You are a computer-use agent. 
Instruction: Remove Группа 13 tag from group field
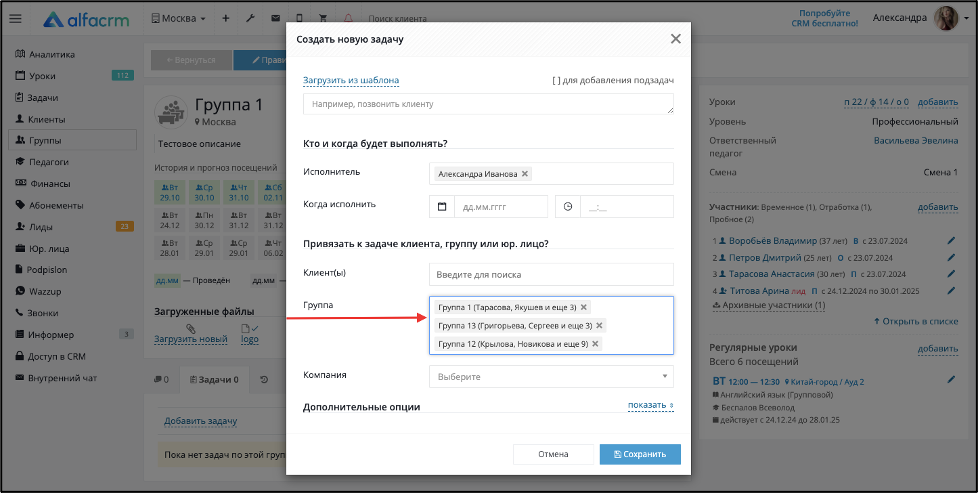tap(599, 326)
